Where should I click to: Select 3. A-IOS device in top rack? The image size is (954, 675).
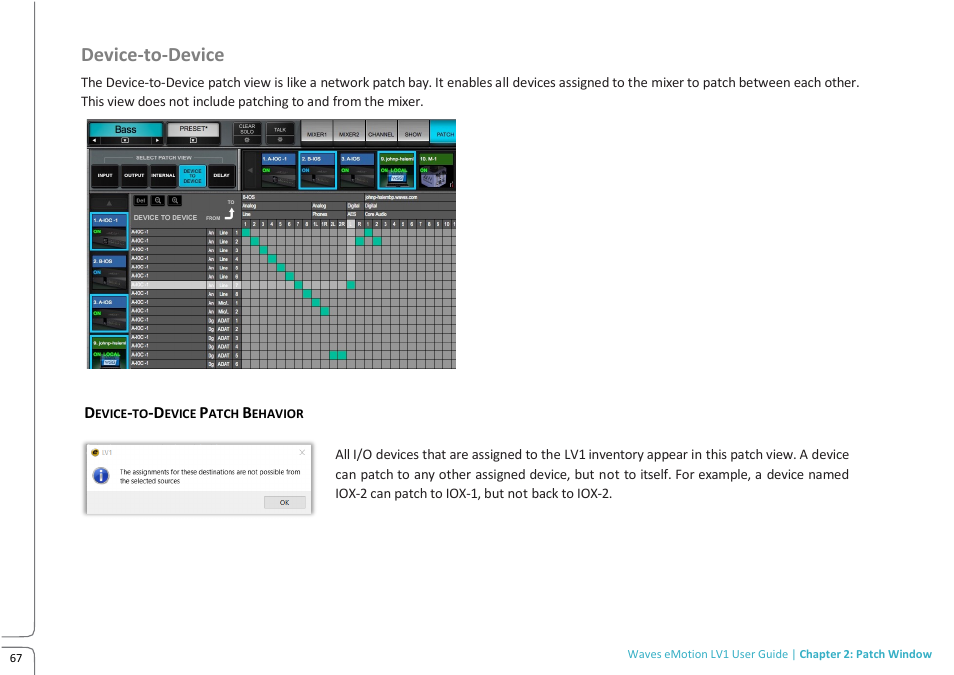pos(357,170)
